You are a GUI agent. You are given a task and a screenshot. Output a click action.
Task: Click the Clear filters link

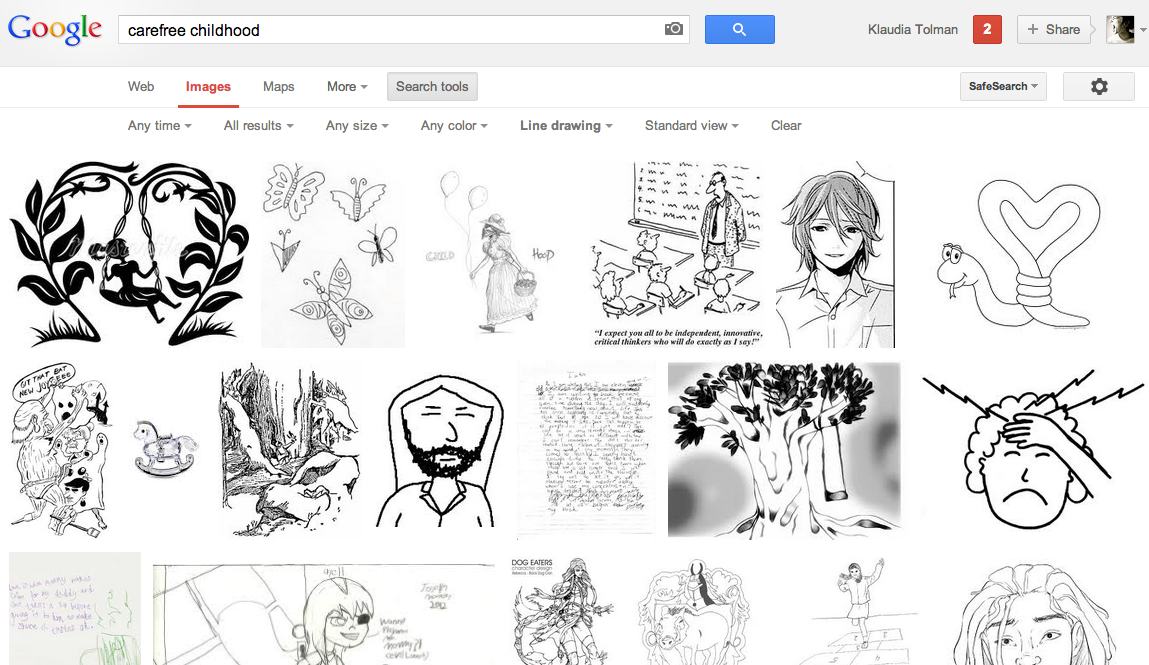786,126
